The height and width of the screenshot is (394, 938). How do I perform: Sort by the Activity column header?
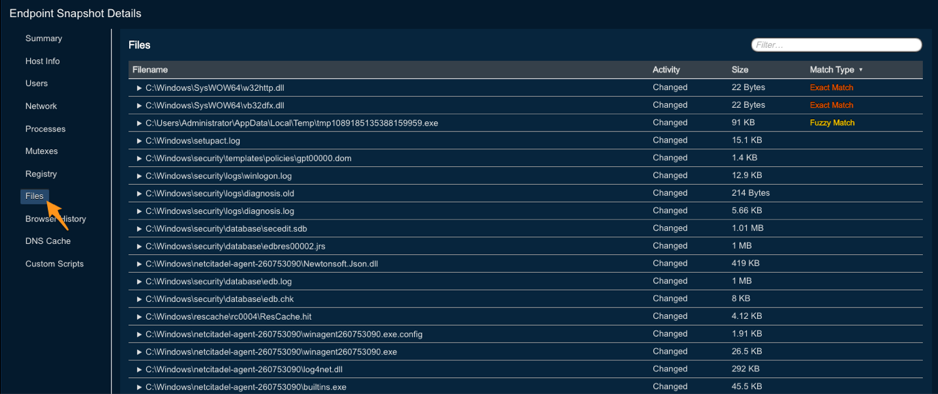click(666, 70)
